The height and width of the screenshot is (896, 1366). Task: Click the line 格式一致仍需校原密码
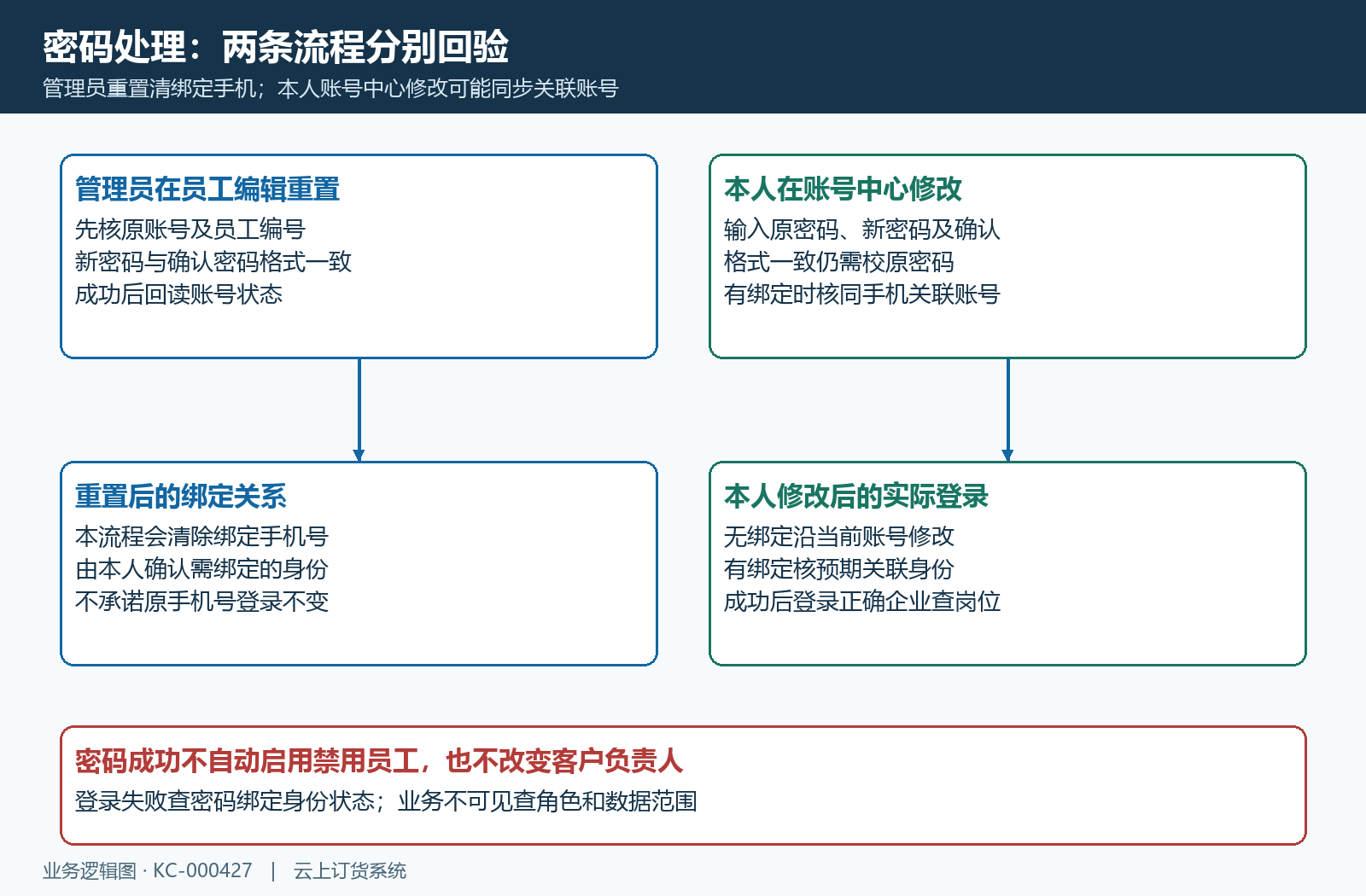tap(838, 262)
